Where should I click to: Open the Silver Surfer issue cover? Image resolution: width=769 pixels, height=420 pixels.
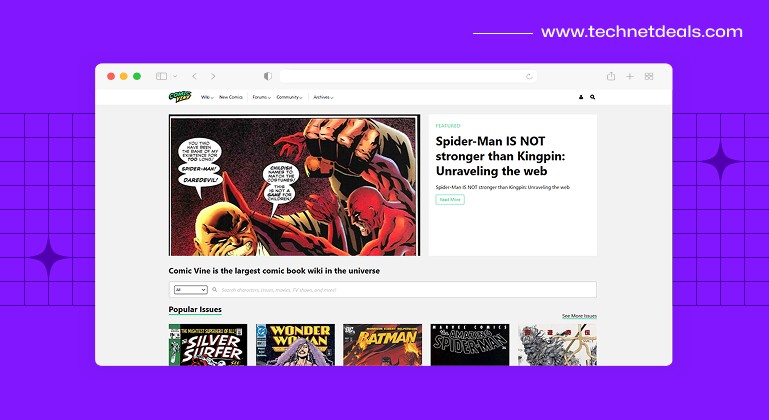[208, 344]
